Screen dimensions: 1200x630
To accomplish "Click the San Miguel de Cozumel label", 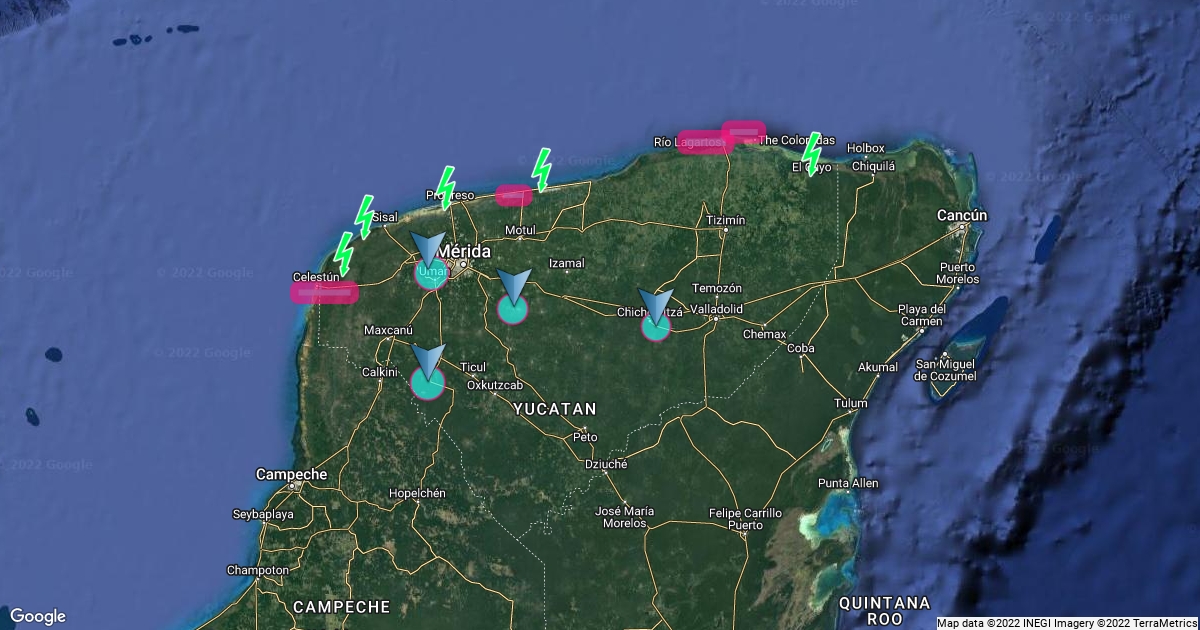I will coord(946,368).
